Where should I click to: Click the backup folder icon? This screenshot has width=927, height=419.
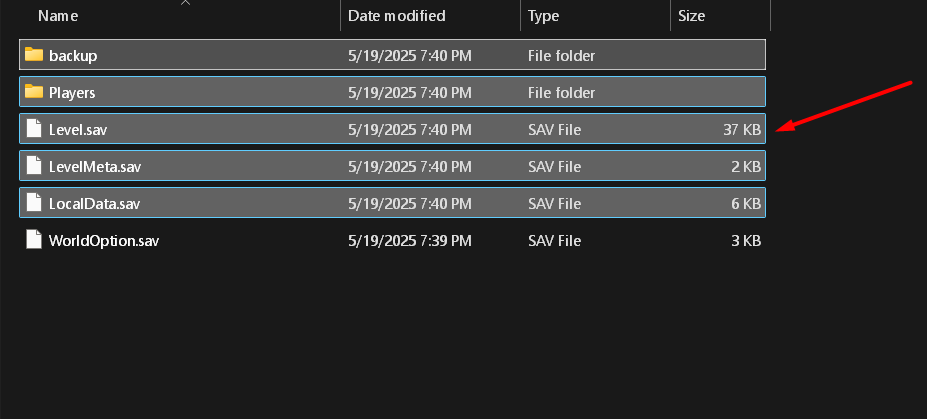[x=34, y=55]
